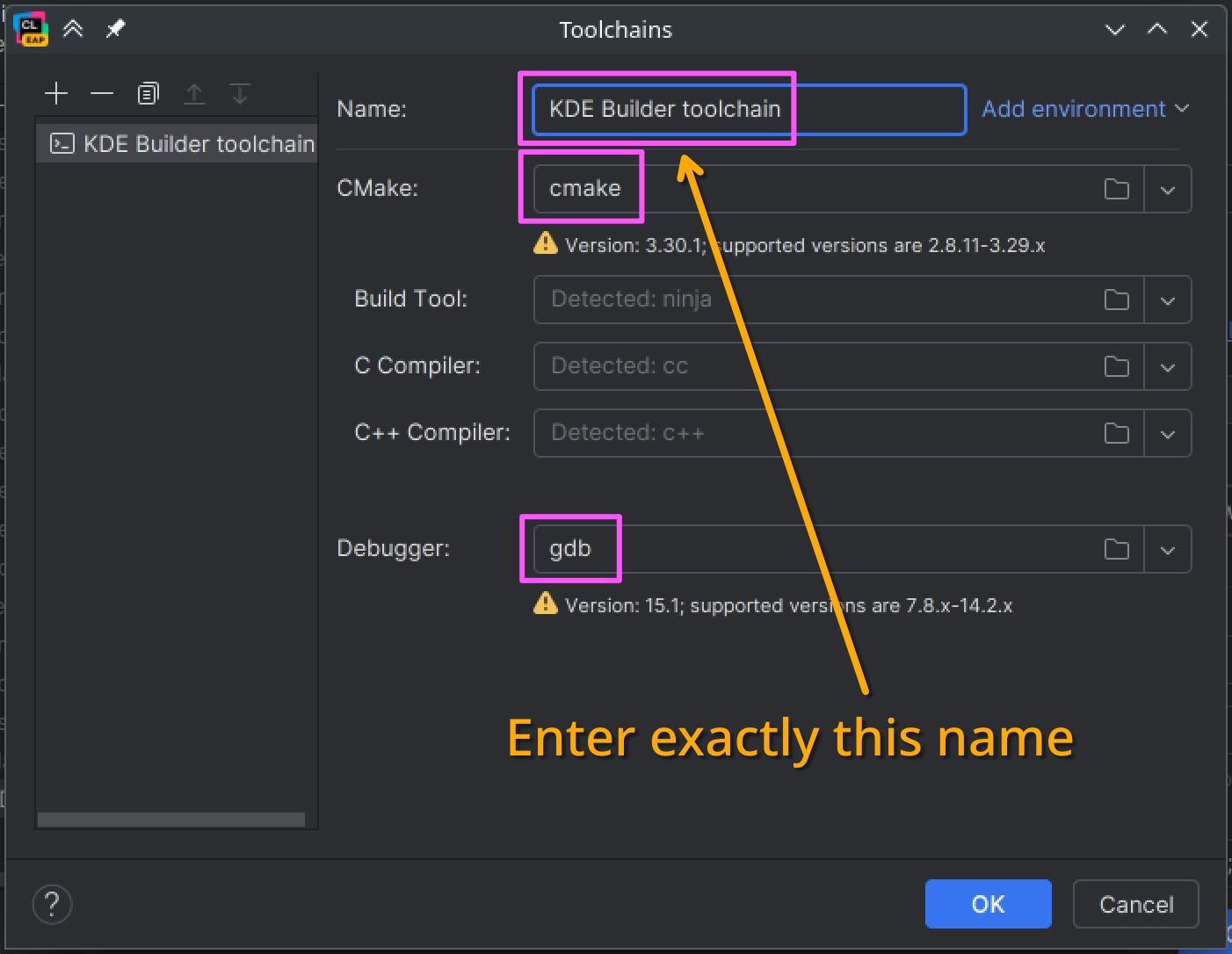Screen dimensions: 1232x954
Task: Click the OK button
Action: [988, 904]
